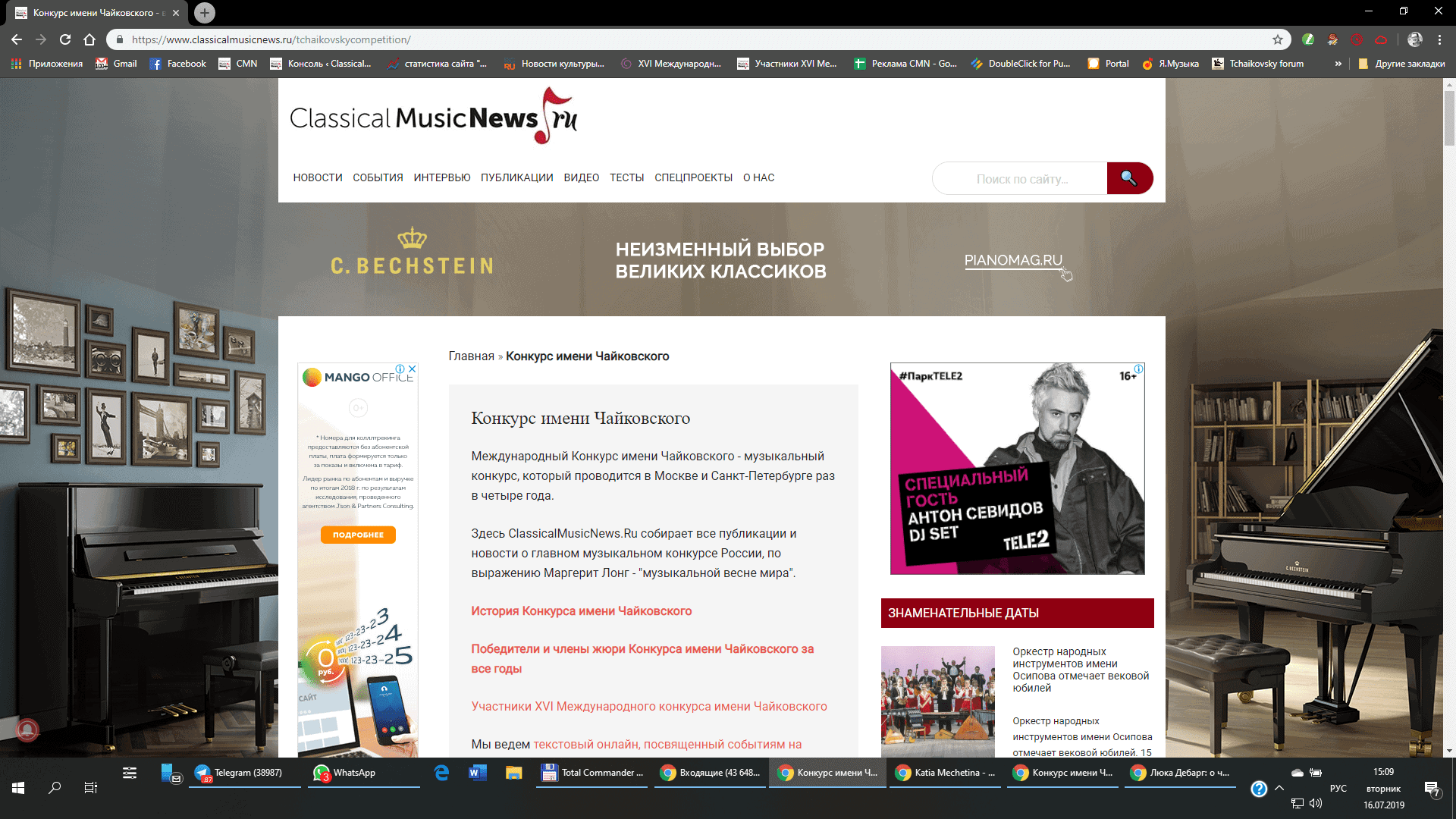This screenshot has width=1456, height=819.
Task: Switch to Telegram in the taskbar
Action: (x=246, y=773)
